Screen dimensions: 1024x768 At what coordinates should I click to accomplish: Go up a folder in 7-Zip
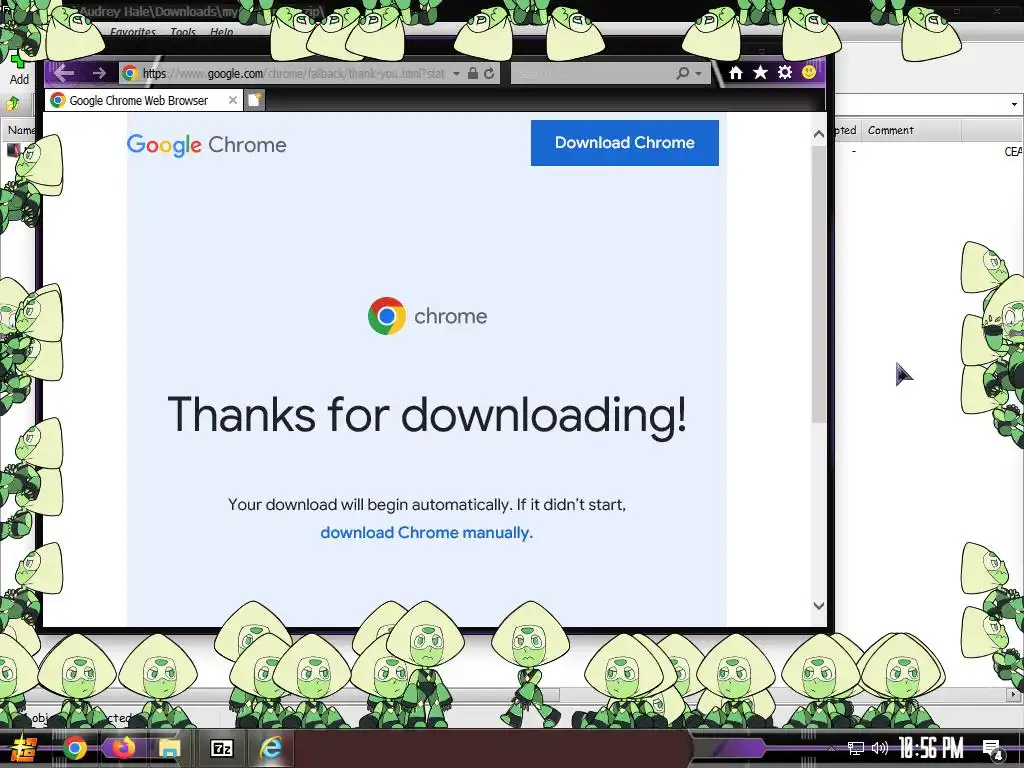click(12, 104)
